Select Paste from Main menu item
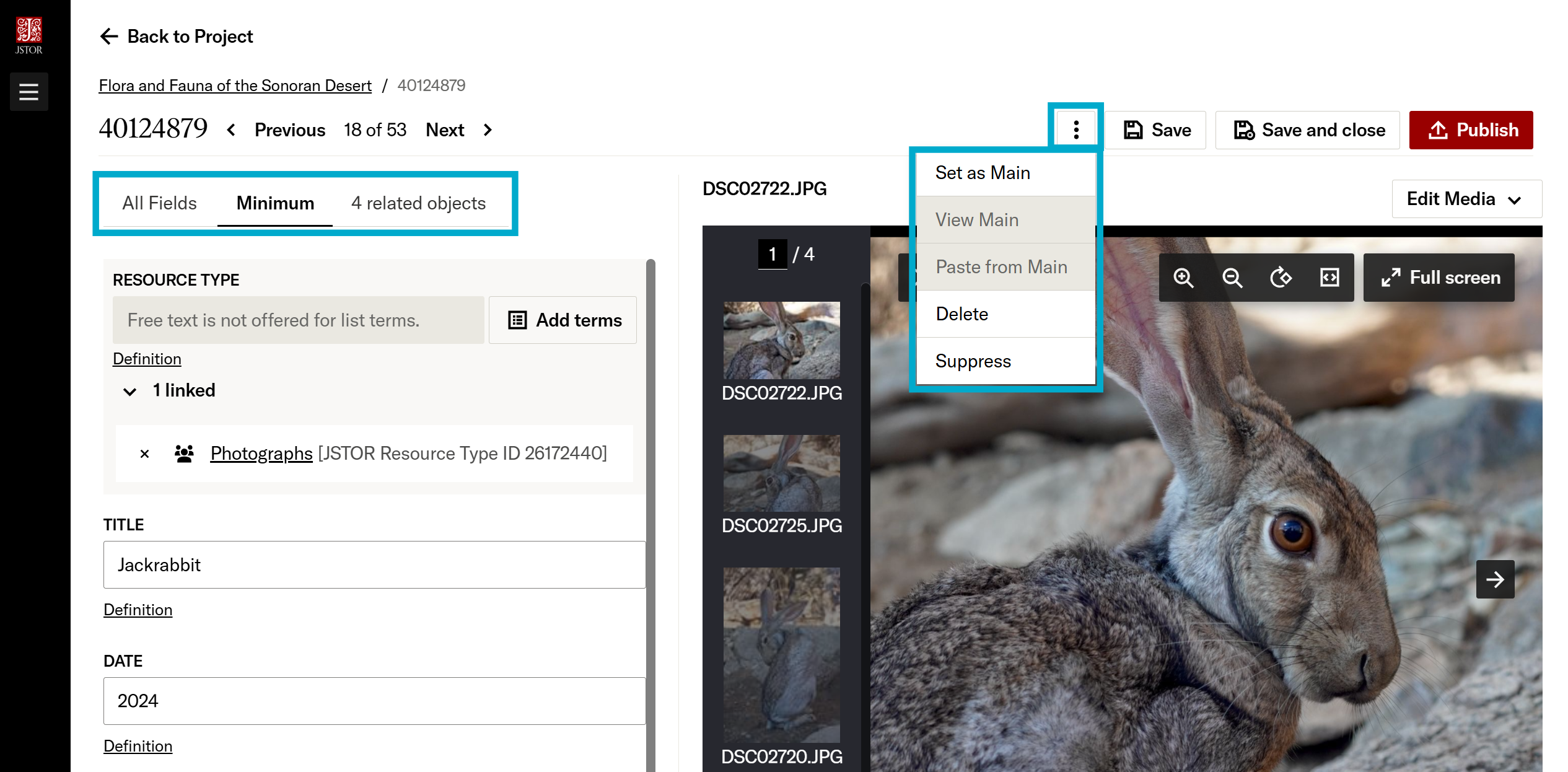The height and width of the screenshot is (772, 1568). 1006,267
